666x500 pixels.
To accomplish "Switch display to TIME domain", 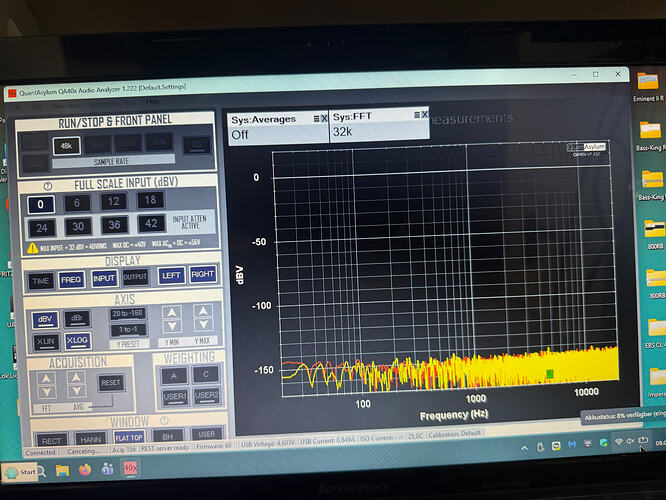I will click(x=41, y=281).
